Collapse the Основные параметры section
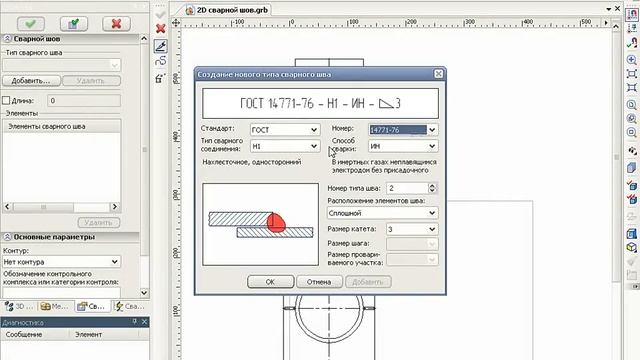The width and height of the screenshot is (640, 360). pos(7,237)
